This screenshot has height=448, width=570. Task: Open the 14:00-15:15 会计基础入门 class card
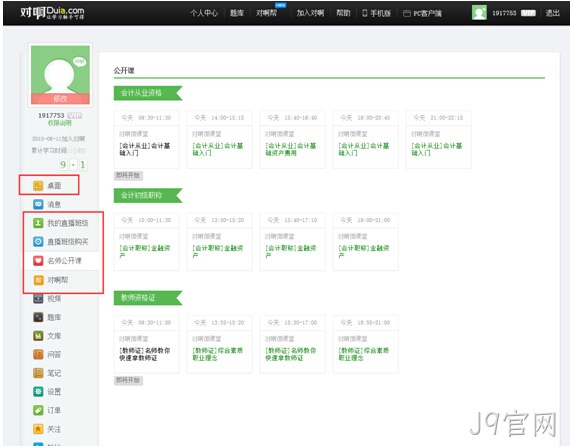220,139
